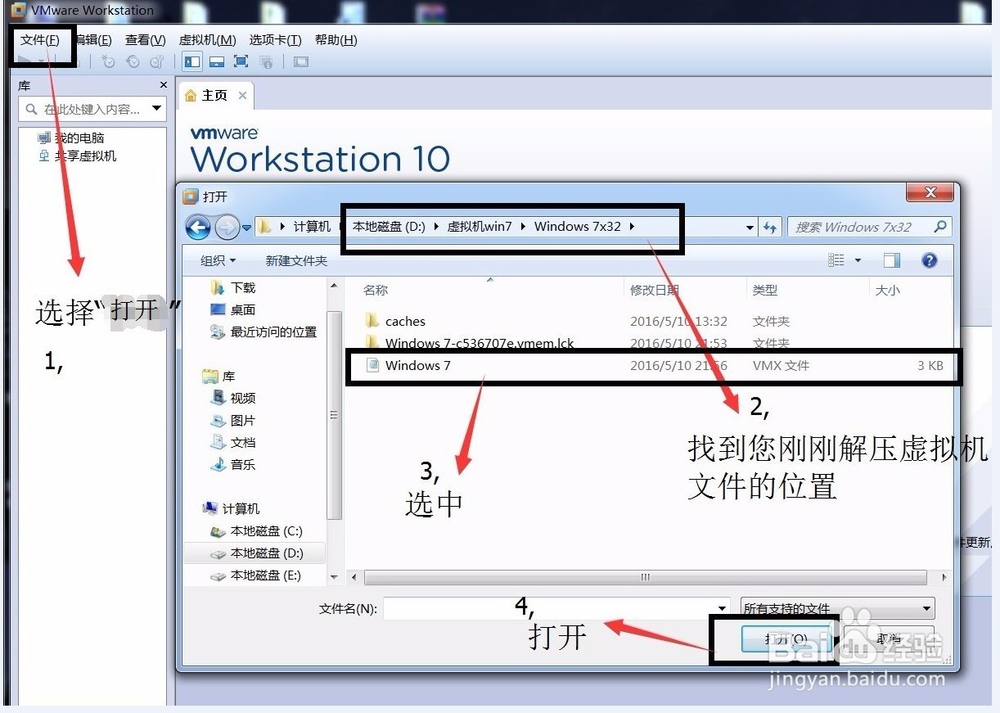Expand the arrow after Windows 7x32 path
The width and height of the screenshot is (1000, 713).
[632, 227]
